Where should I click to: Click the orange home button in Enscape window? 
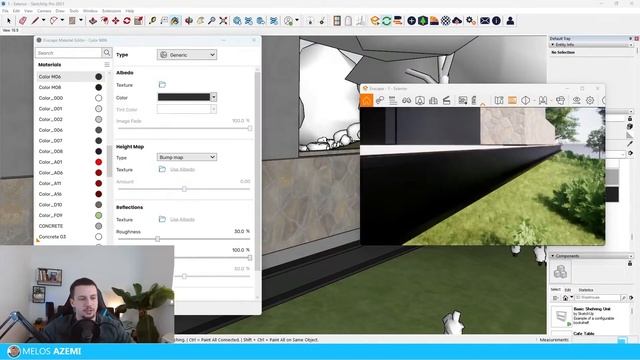pos(367,100)
